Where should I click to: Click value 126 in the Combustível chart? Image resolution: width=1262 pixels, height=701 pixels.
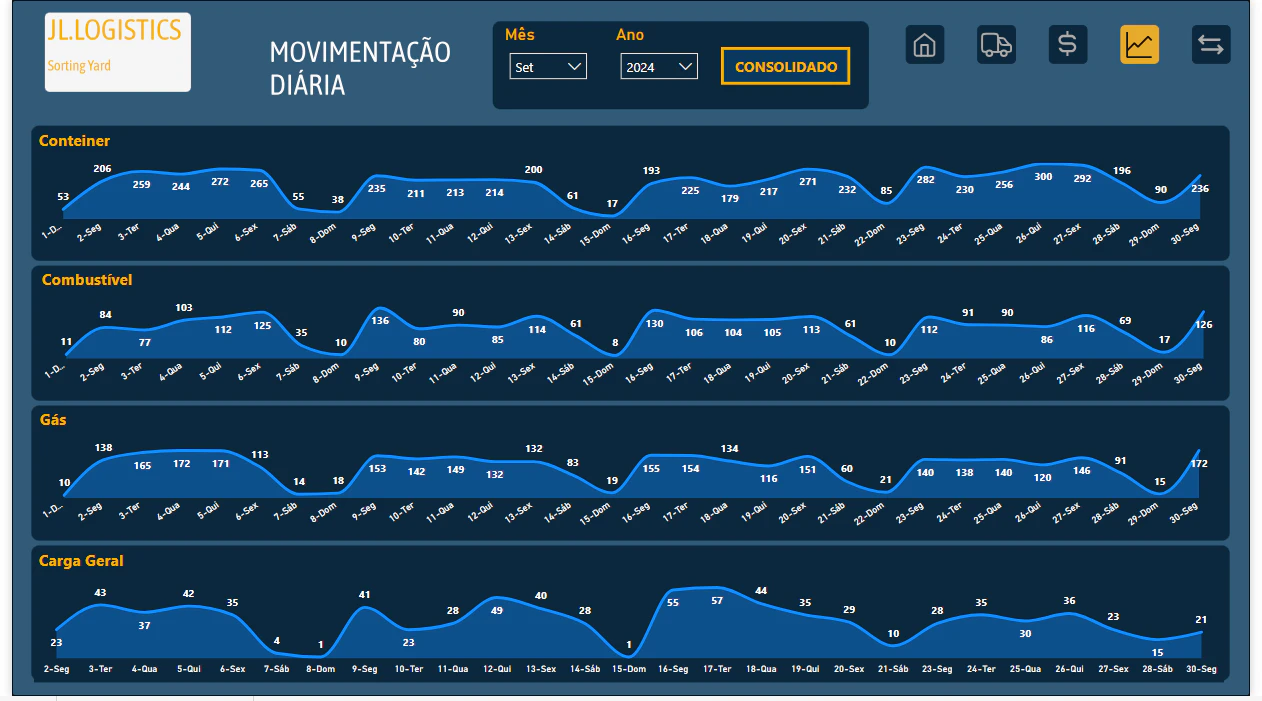coord(1204,323)
